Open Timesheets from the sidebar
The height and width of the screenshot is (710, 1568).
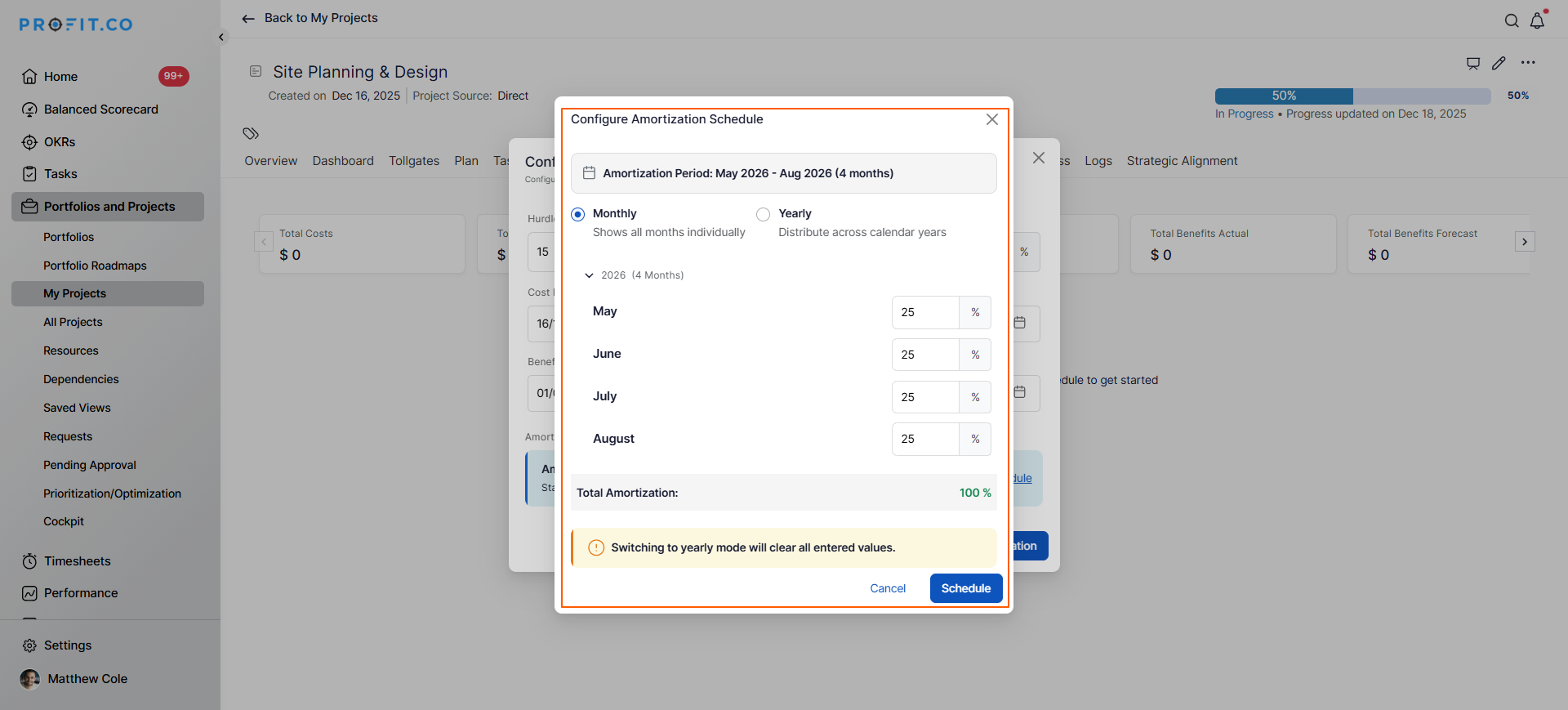point(77,561)
